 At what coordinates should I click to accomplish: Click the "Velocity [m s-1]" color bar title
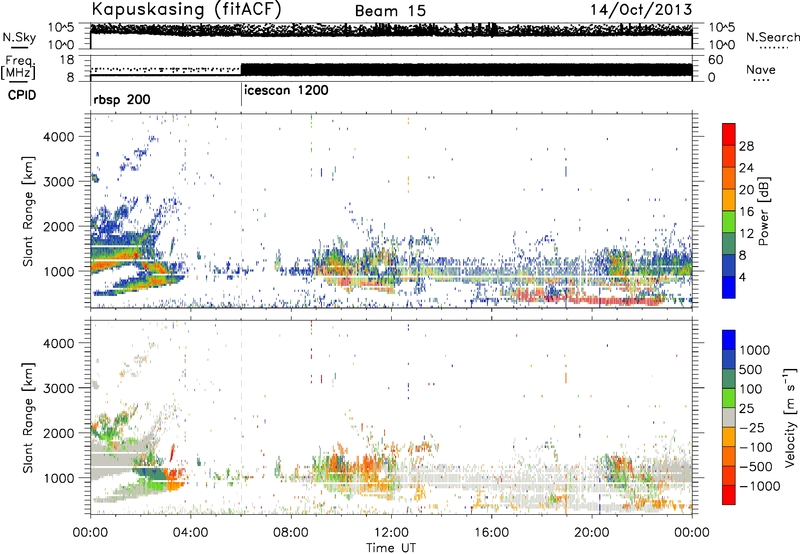[790, 417]
